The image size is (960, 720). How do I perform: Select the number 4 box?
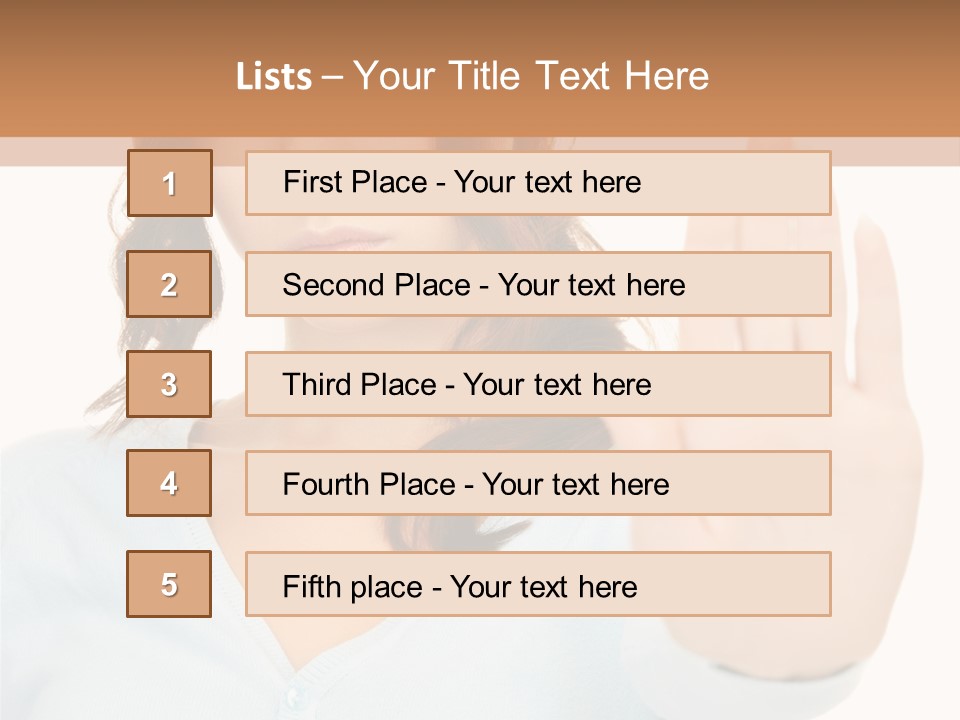169,483
